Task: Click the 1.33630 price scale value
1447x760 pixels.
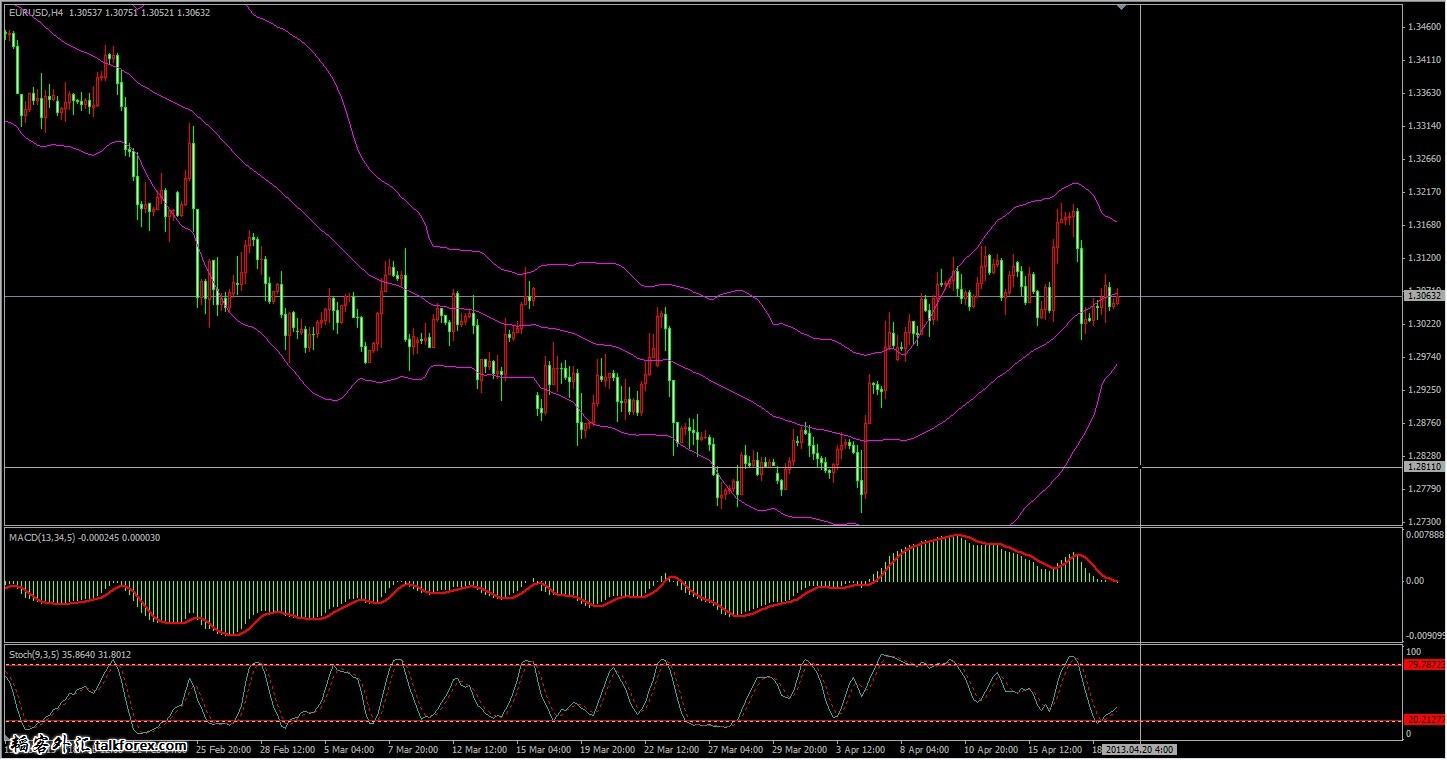Action: 1424,93
